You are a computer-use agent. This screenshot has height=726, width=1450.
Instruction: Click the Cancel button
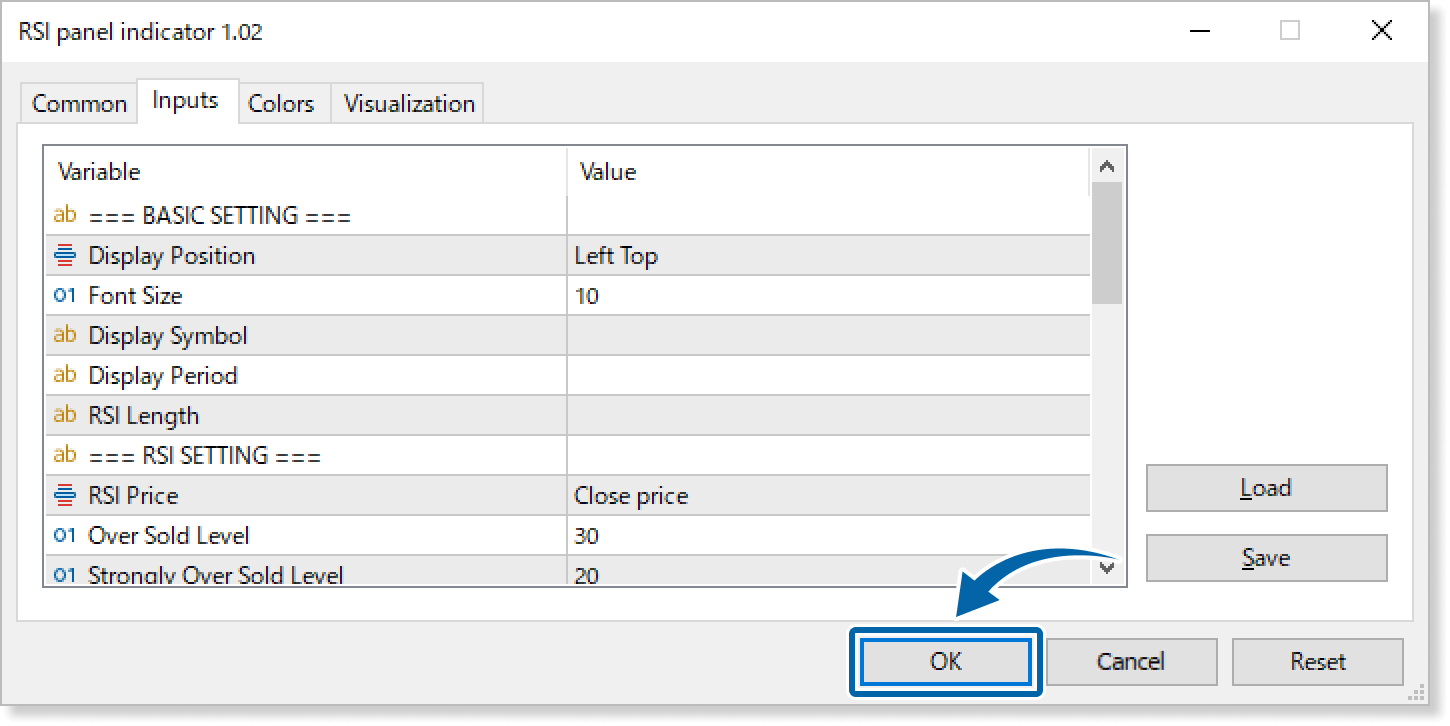pyautogui.click(x=1131, y=662)
